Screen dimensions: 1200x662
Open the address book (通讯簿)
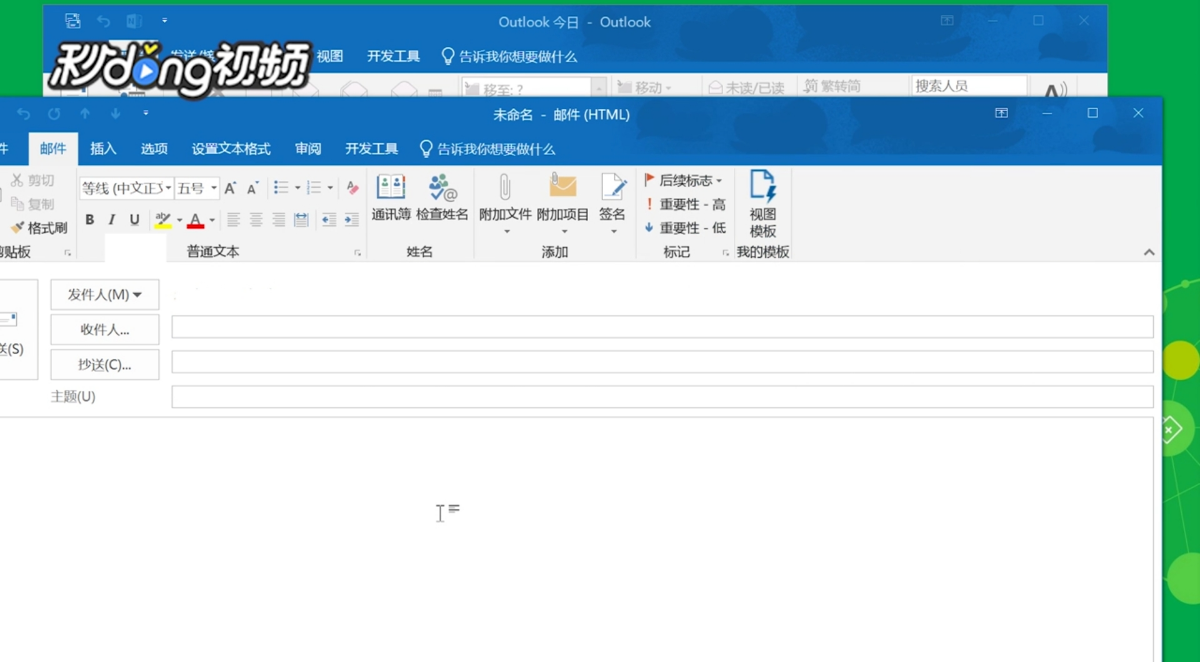(391, 198)
